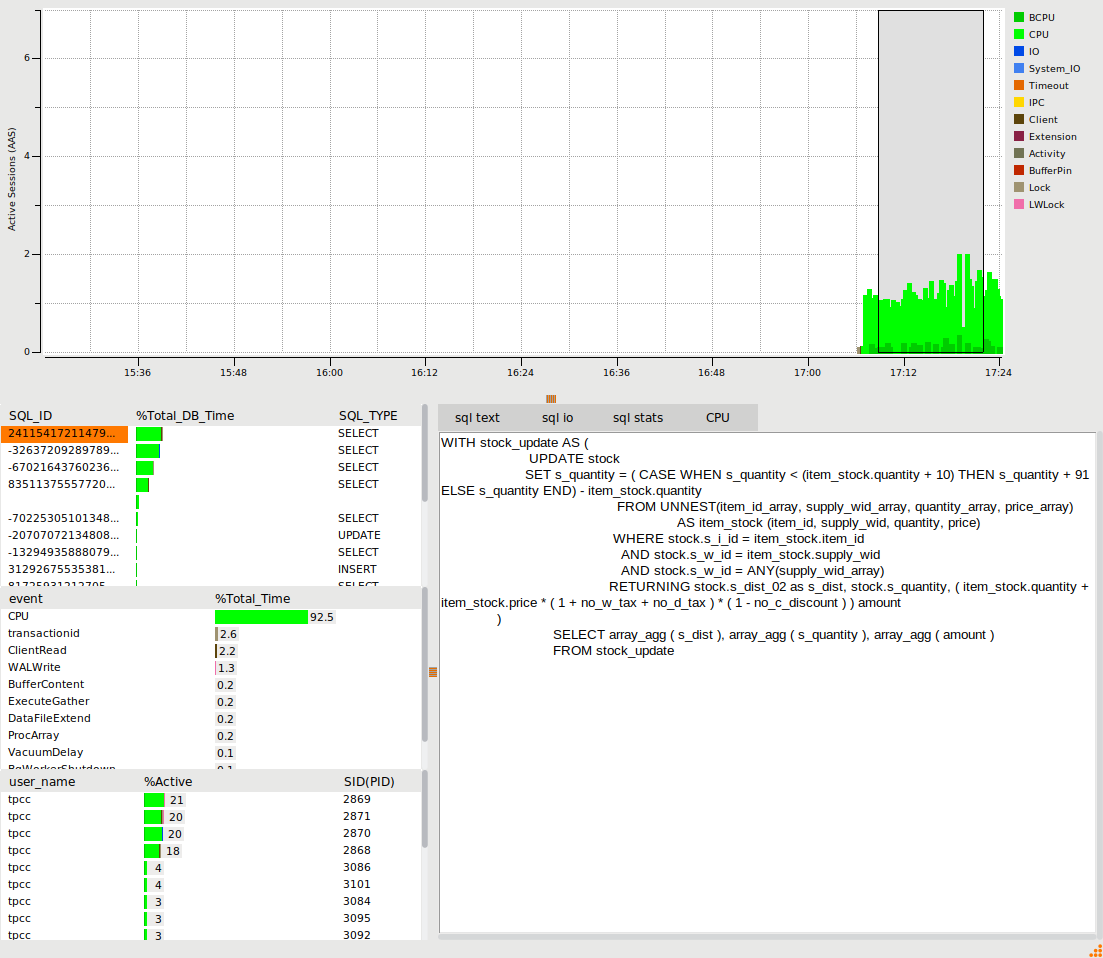Click the BCPU legend color square
The image size is (1103, 958).
pyautogui.click(x=1018, y=18)
